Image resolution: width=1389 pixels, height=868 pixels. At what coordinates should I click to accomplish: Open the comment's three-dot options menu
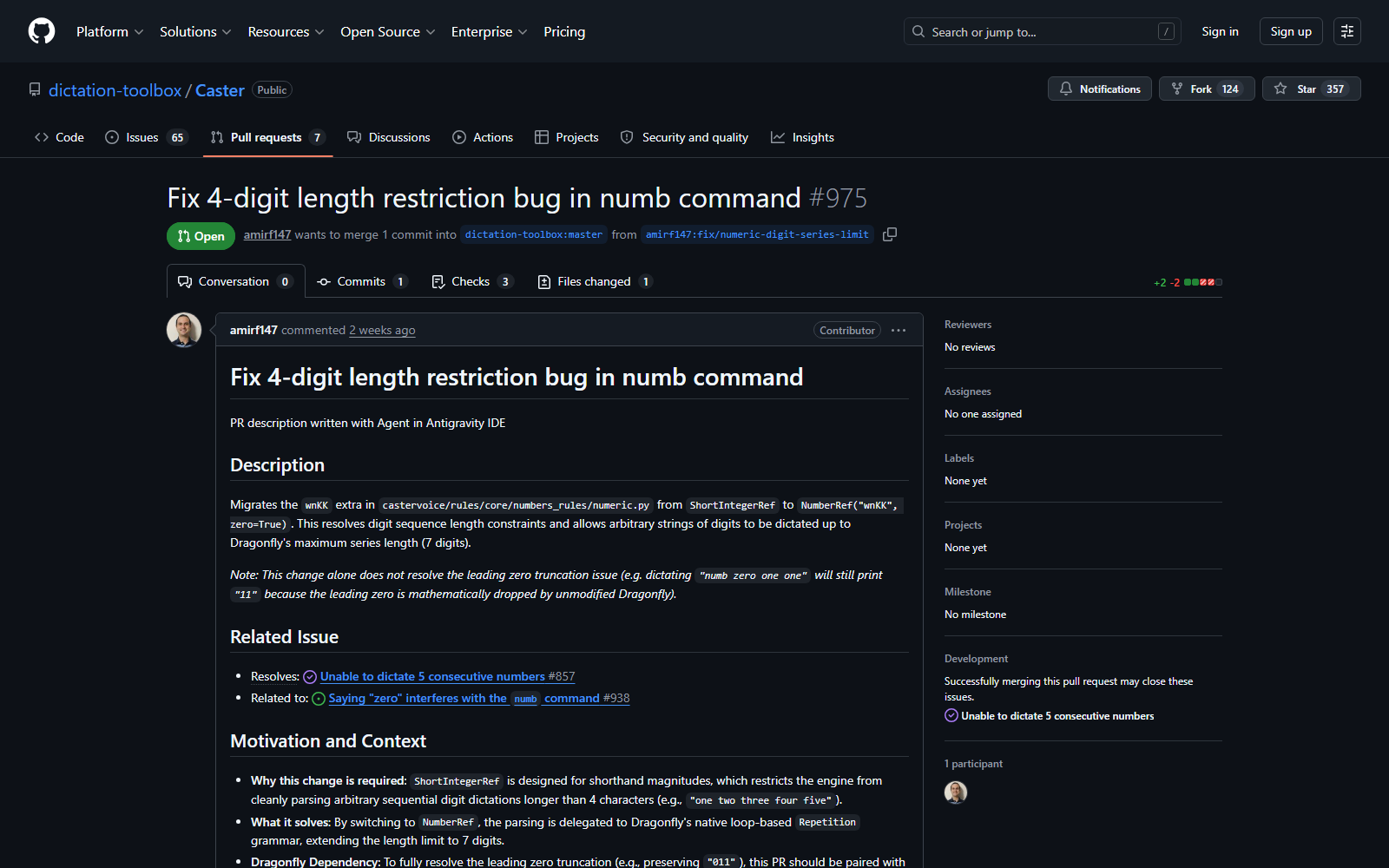[x=899, y=330]
